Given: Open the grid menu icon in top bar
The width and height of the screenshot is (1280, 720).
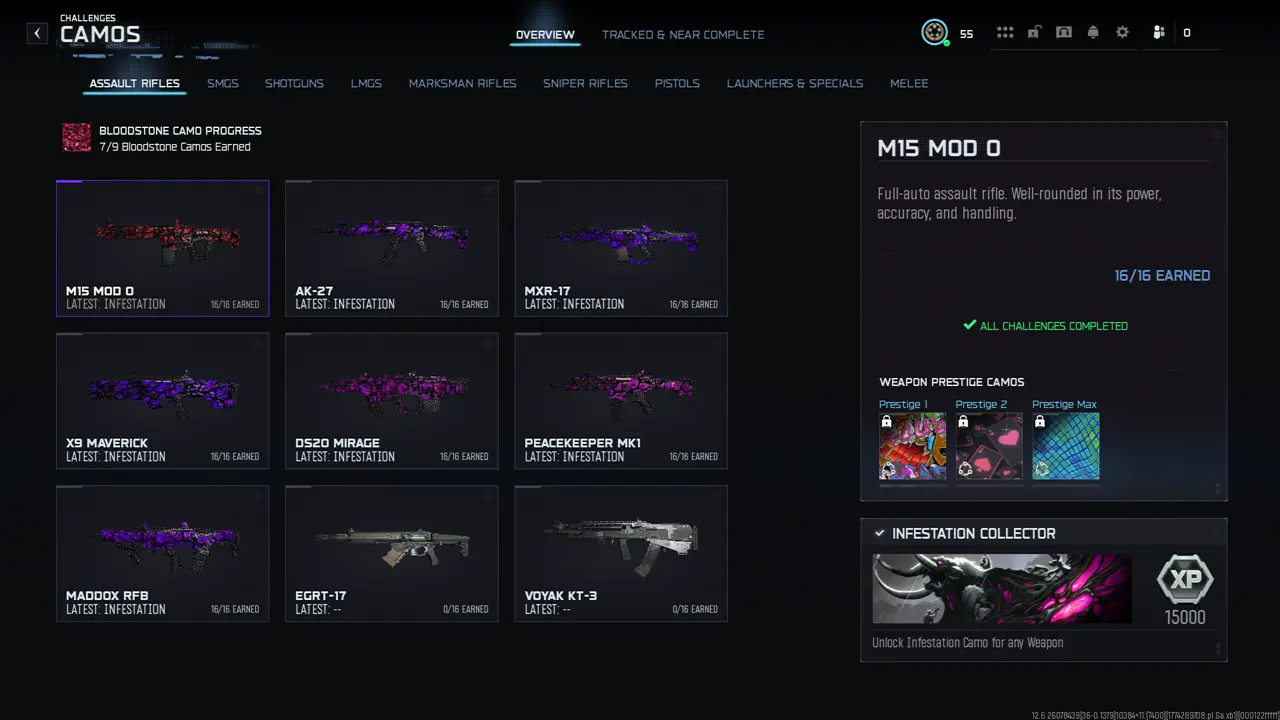Looking at the screenshot, I should (x=1005, y=32).
